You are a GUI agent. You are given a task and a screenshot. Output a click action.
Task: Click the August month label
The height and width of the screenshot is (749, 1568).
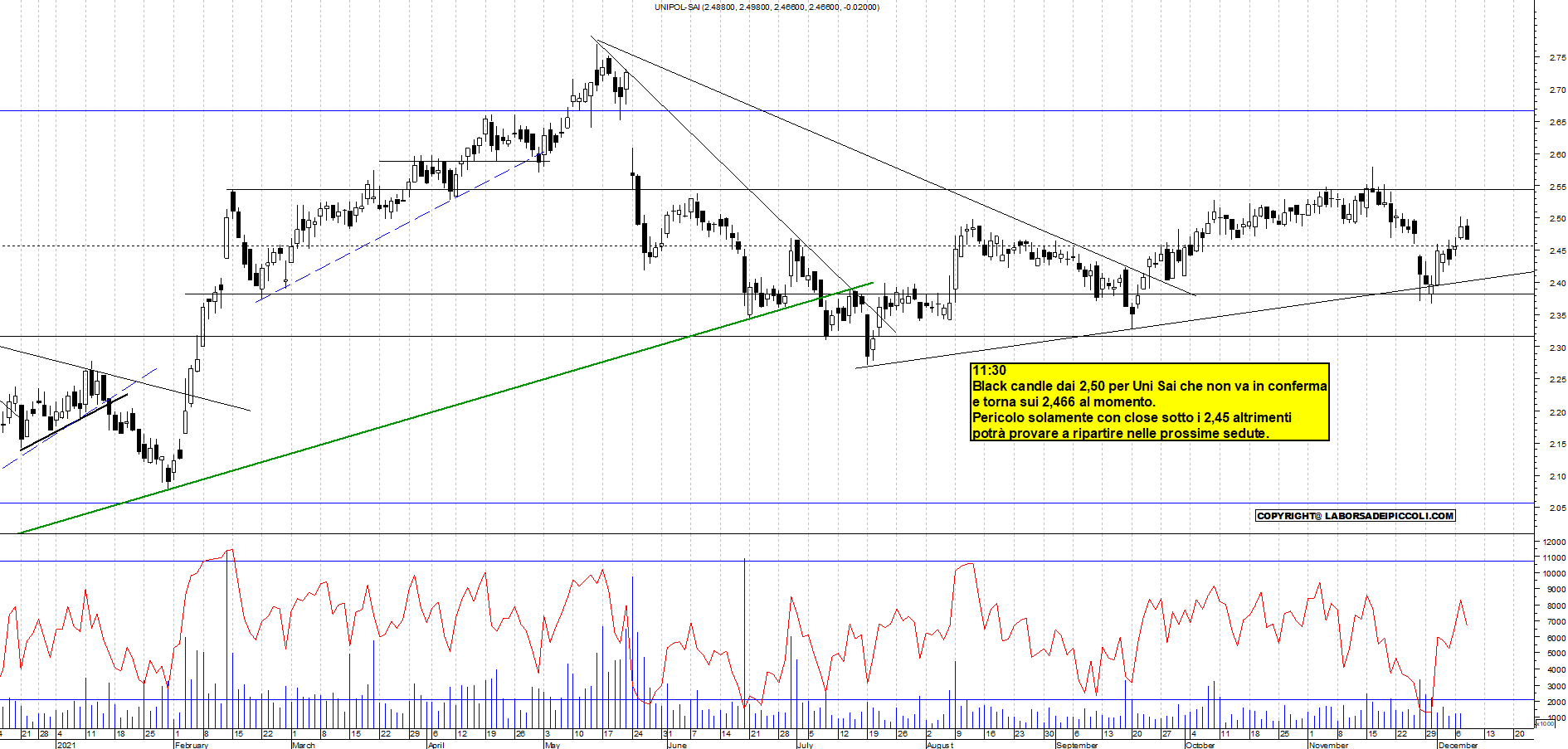940,745
